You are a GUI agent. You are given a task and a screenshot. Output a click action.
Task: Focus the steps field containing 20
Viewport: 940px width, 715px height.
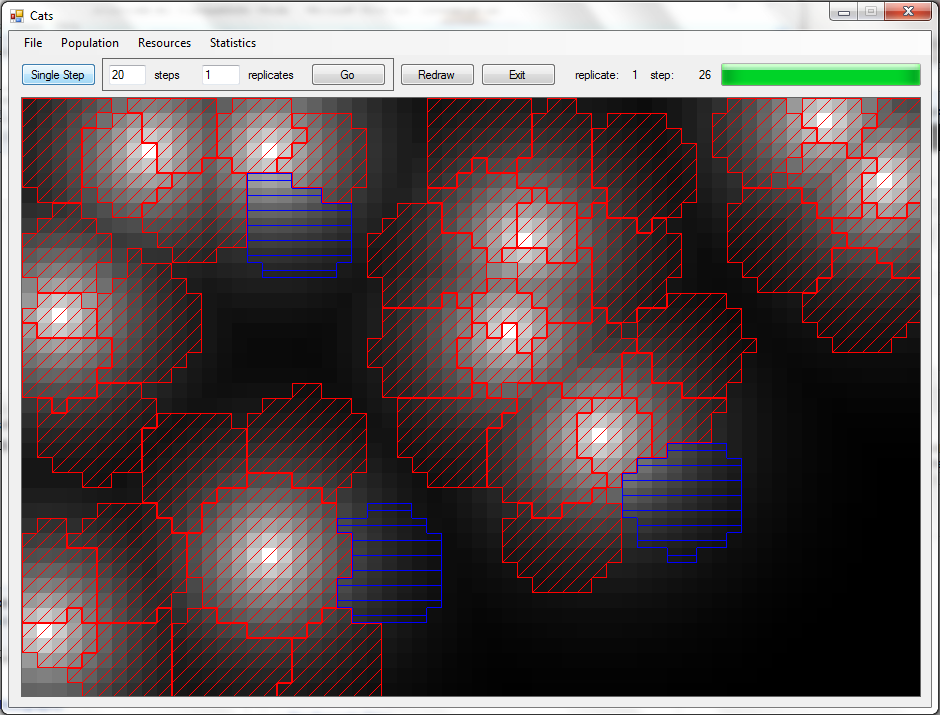pos(127,75)
